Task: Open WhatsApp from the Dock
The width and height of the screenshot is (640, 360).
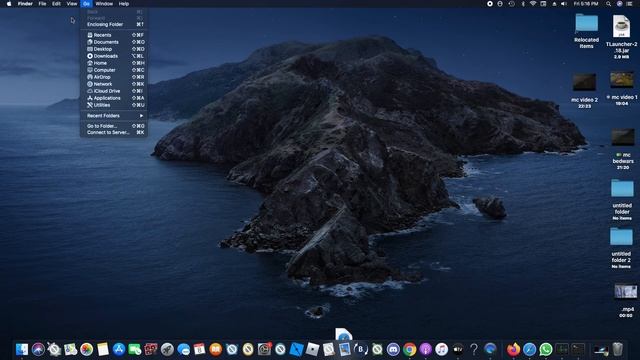Action: tap(546, 349)
